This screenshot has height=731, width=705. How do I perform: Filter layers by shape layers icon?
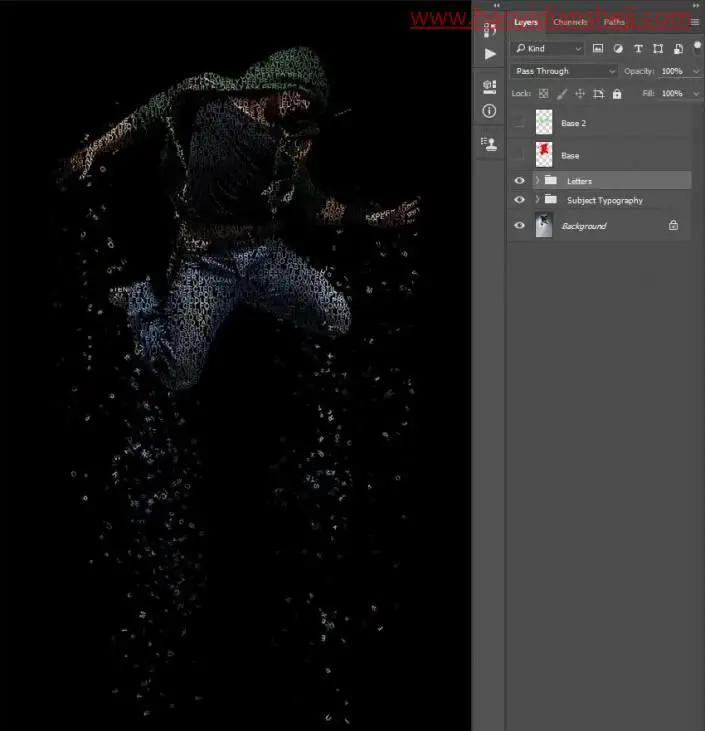(x=658, y=48)
